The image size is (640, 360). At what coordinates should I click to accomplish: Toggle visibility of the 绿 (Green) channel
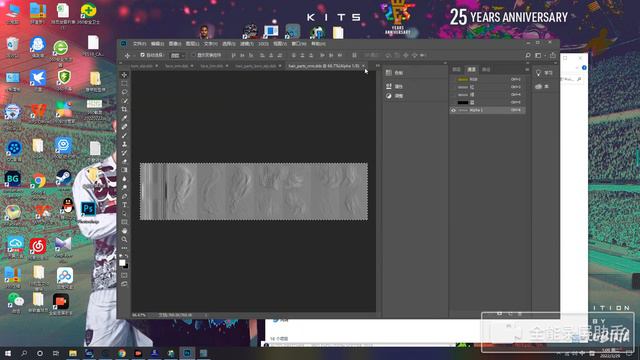click(453, 95)
